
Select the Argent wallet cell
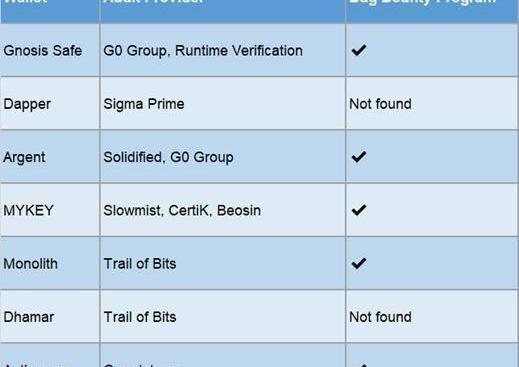pos(50,157)
